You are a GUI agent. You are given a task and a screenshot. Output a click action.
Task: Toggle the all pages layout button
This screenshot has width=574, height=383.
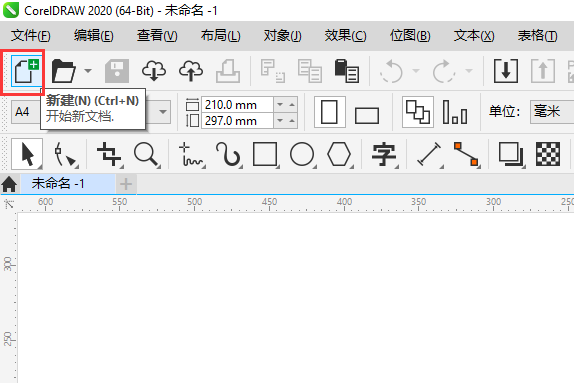[x=418, y=112]
